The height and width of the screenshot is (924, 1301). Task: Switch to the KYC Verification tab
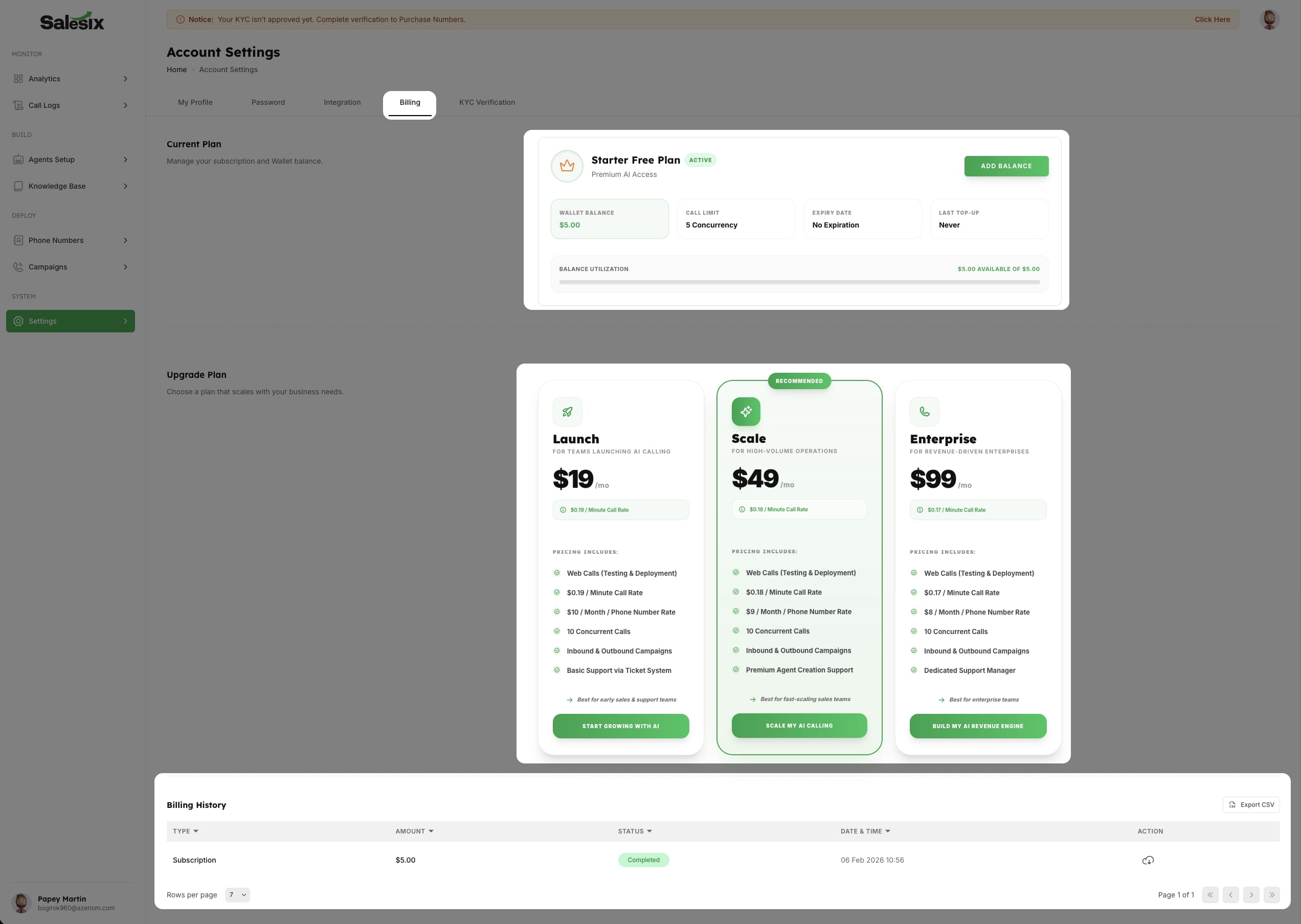coord(487,102)
